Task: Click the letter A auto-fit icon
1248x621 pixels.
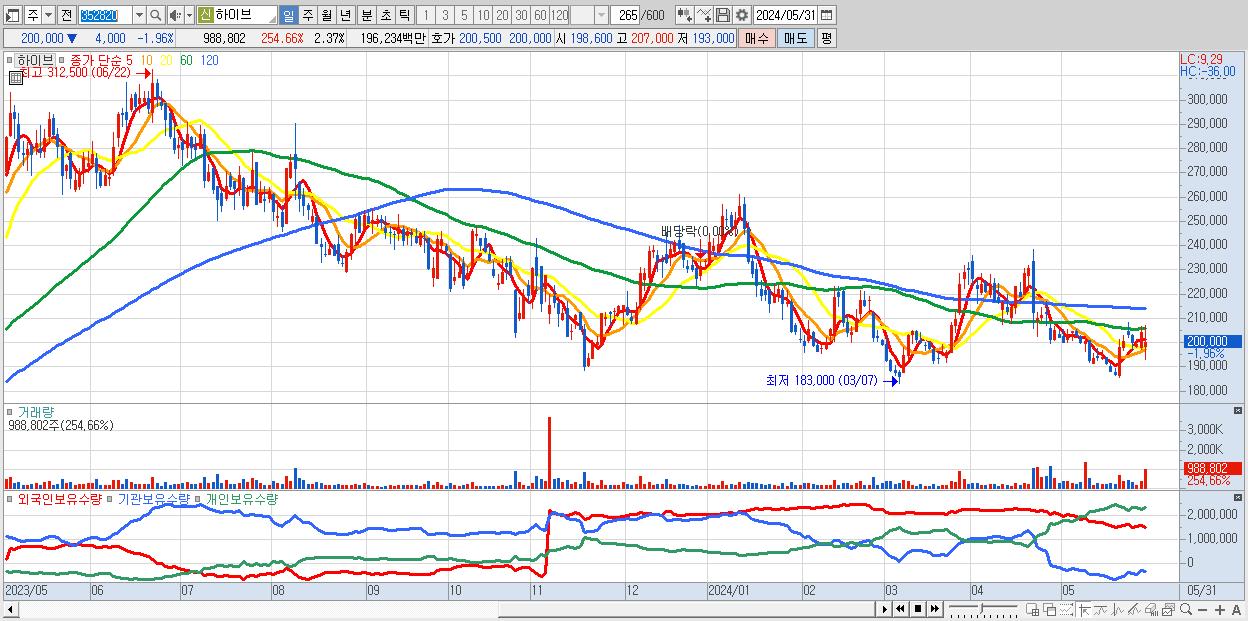Action: 1236,610
